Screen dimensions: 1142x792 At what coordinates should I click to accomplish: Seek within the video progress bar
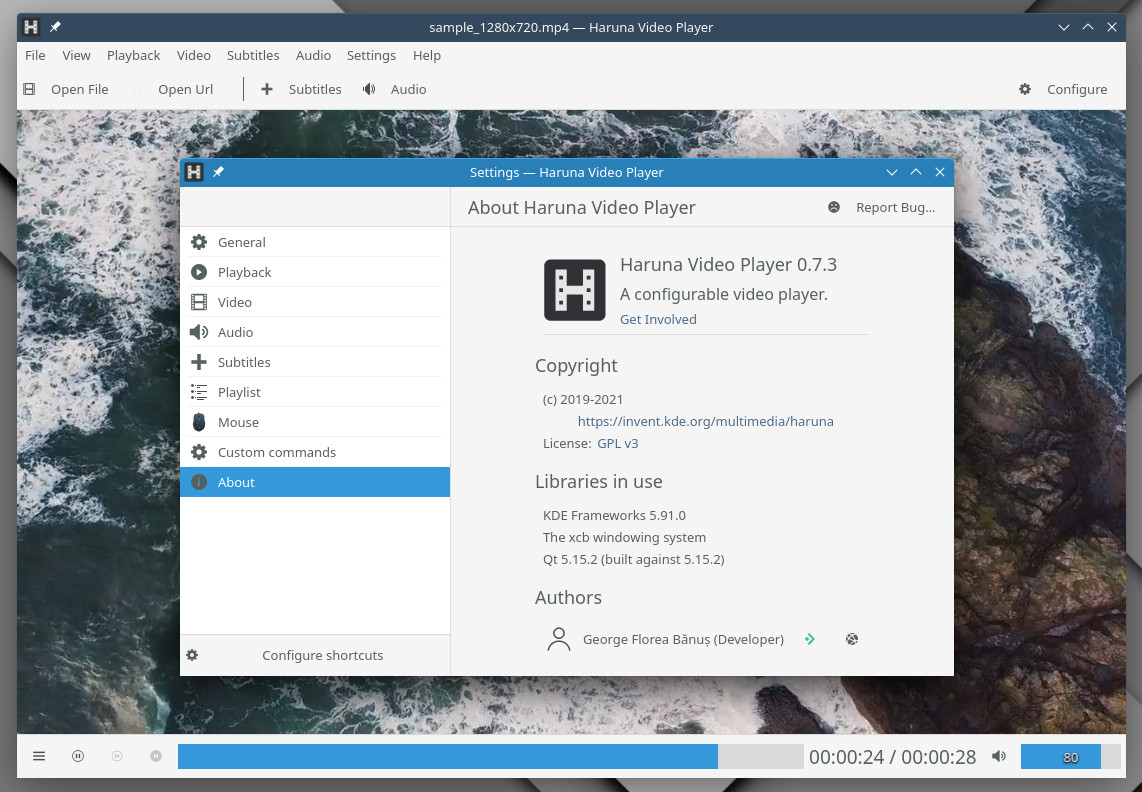(490, 756)
